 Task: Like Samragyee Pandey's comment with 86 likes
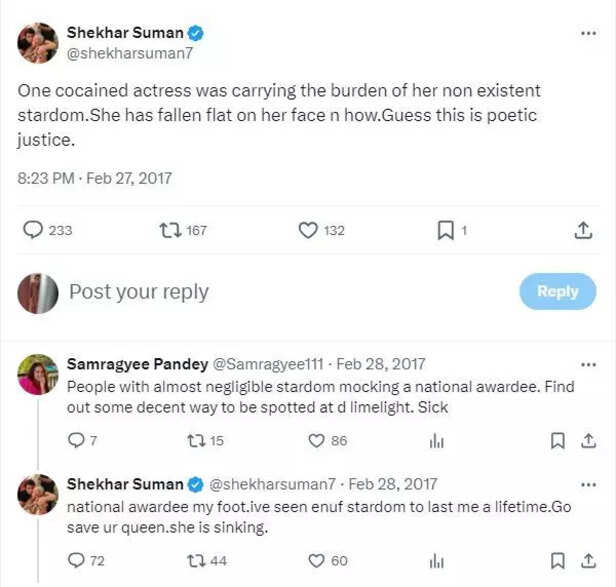317,440
